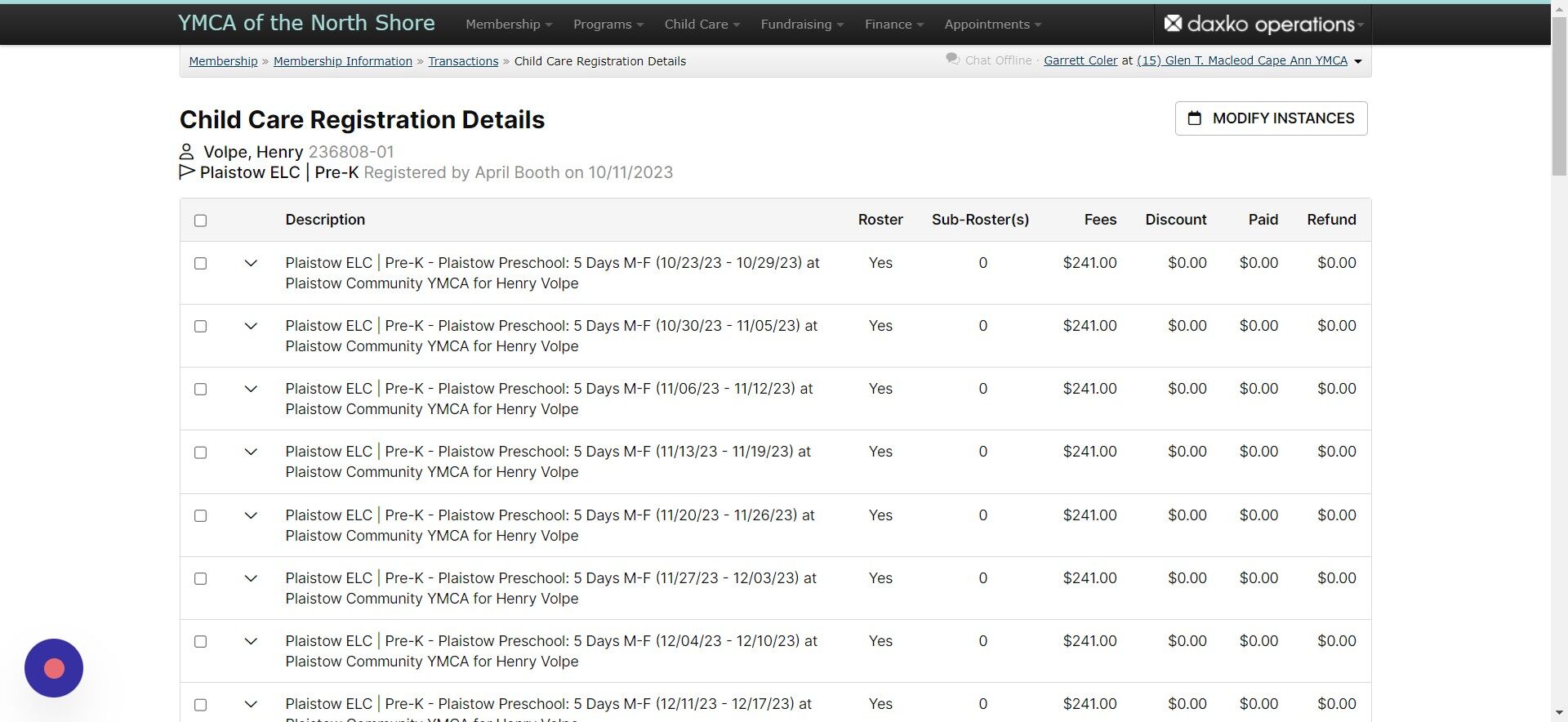Click the Roster column header
This screenshot has width=1568, height=722.
click(880, 220)
